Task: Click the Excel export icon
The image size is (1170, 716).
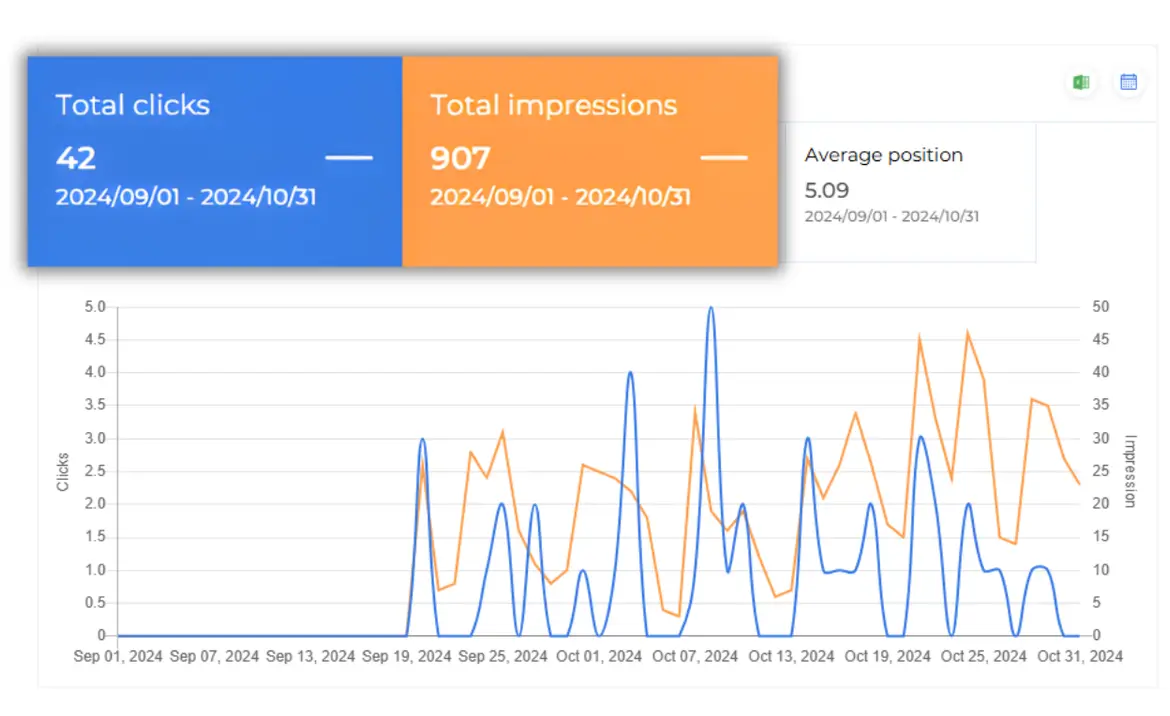Action: pyautogui.click(x=1080, y=82)
